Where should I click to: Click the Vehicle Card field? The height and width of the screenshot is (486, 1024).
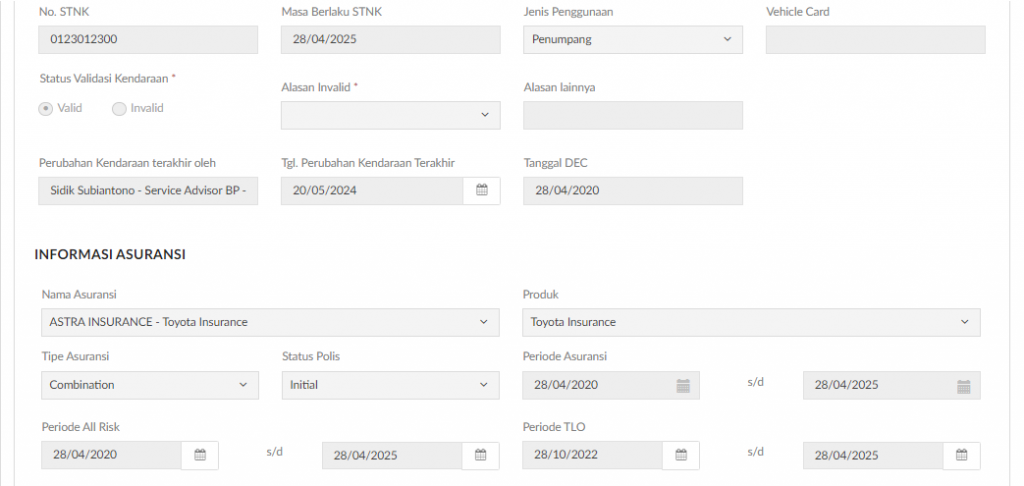point(876,39)
